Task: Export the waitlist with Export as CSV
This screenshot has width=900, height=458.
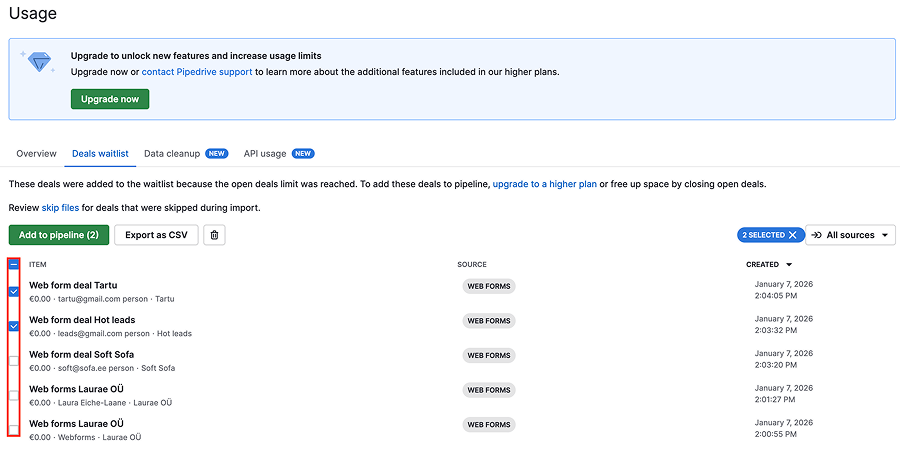Action: [156, 235]
